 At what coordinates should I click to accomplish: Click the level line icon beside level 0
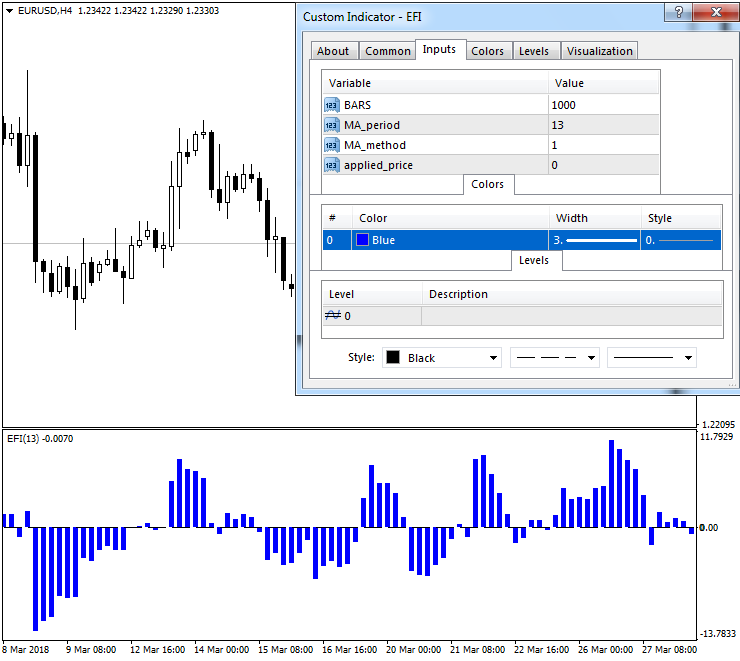[x=333, y=315]
